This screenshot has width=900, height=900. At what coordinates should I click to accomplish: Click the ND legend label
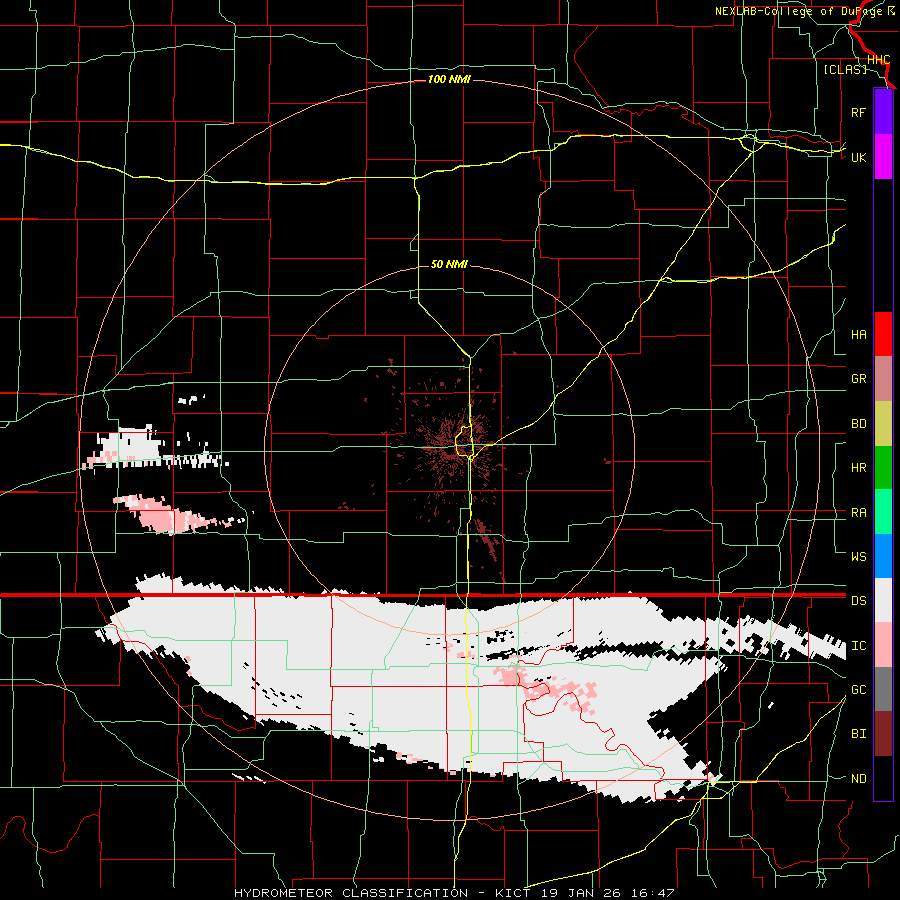tap(859, 779)
